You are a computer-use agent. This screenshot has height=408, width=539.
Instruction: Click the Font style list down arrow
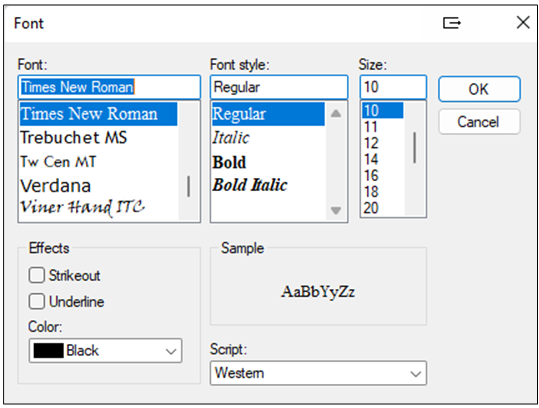pos(336,210)
